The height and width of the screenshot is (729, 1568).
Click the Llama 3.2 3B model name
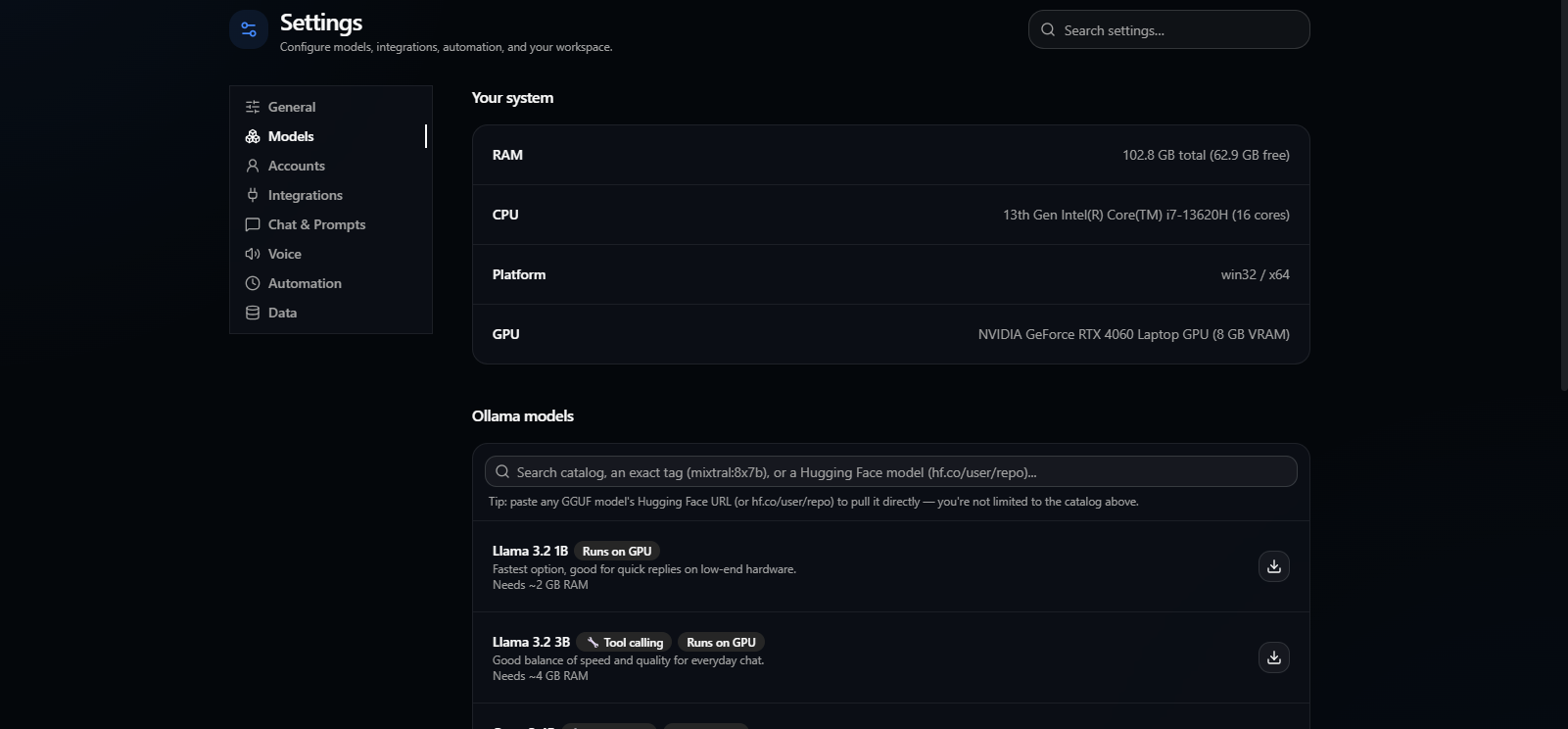click(531, 642)
